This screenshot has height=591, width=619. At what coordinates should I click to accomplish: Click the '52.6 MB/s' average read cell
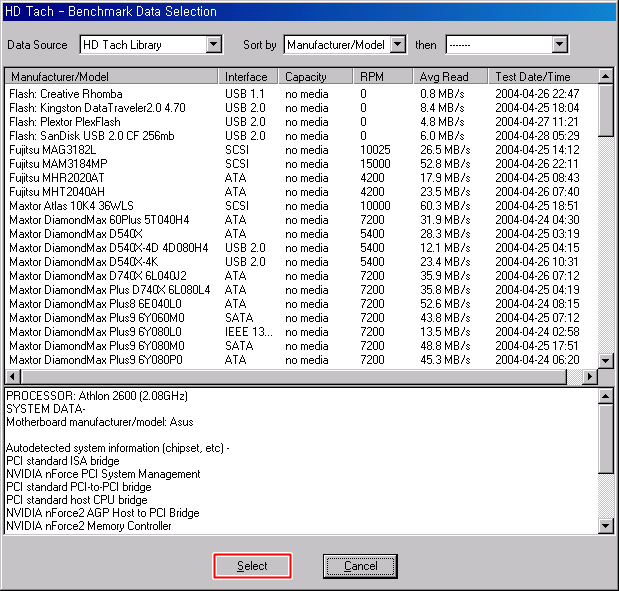click(445, 304)
